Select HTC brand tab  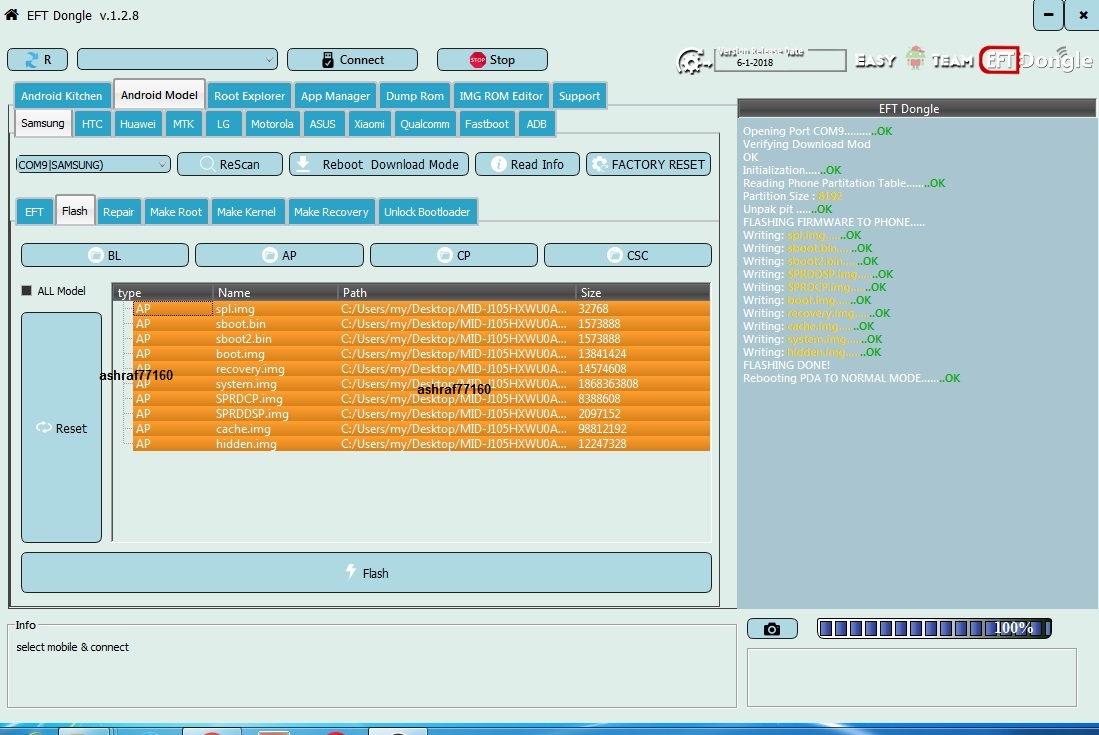click(92, 124)
